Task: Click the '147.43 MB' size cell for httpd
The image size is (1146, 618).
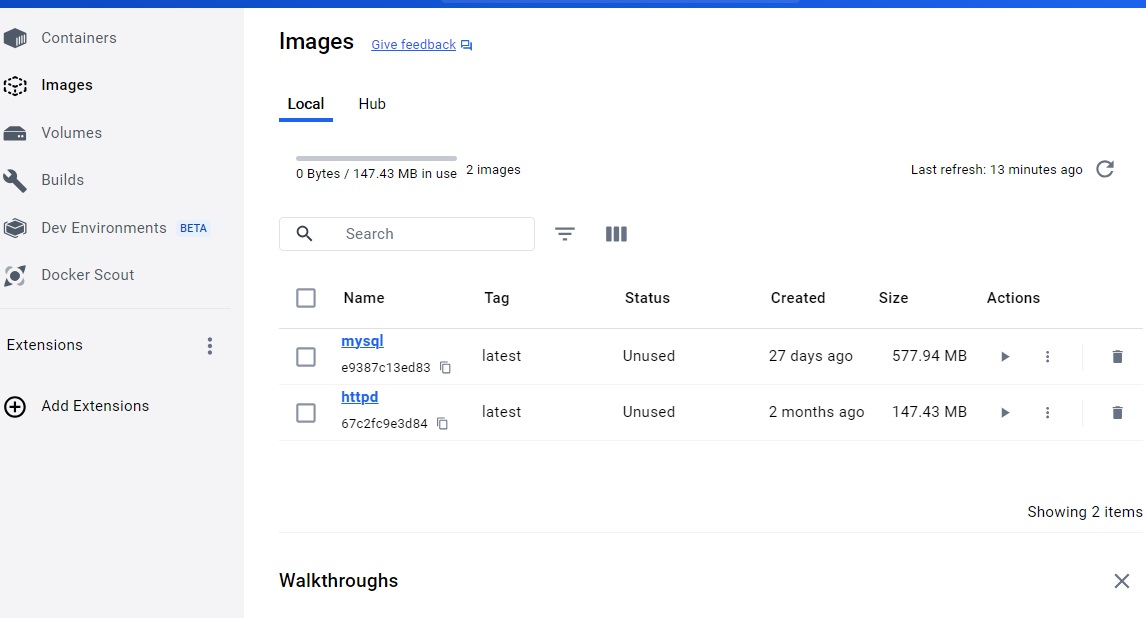Action: coord(929,412)
